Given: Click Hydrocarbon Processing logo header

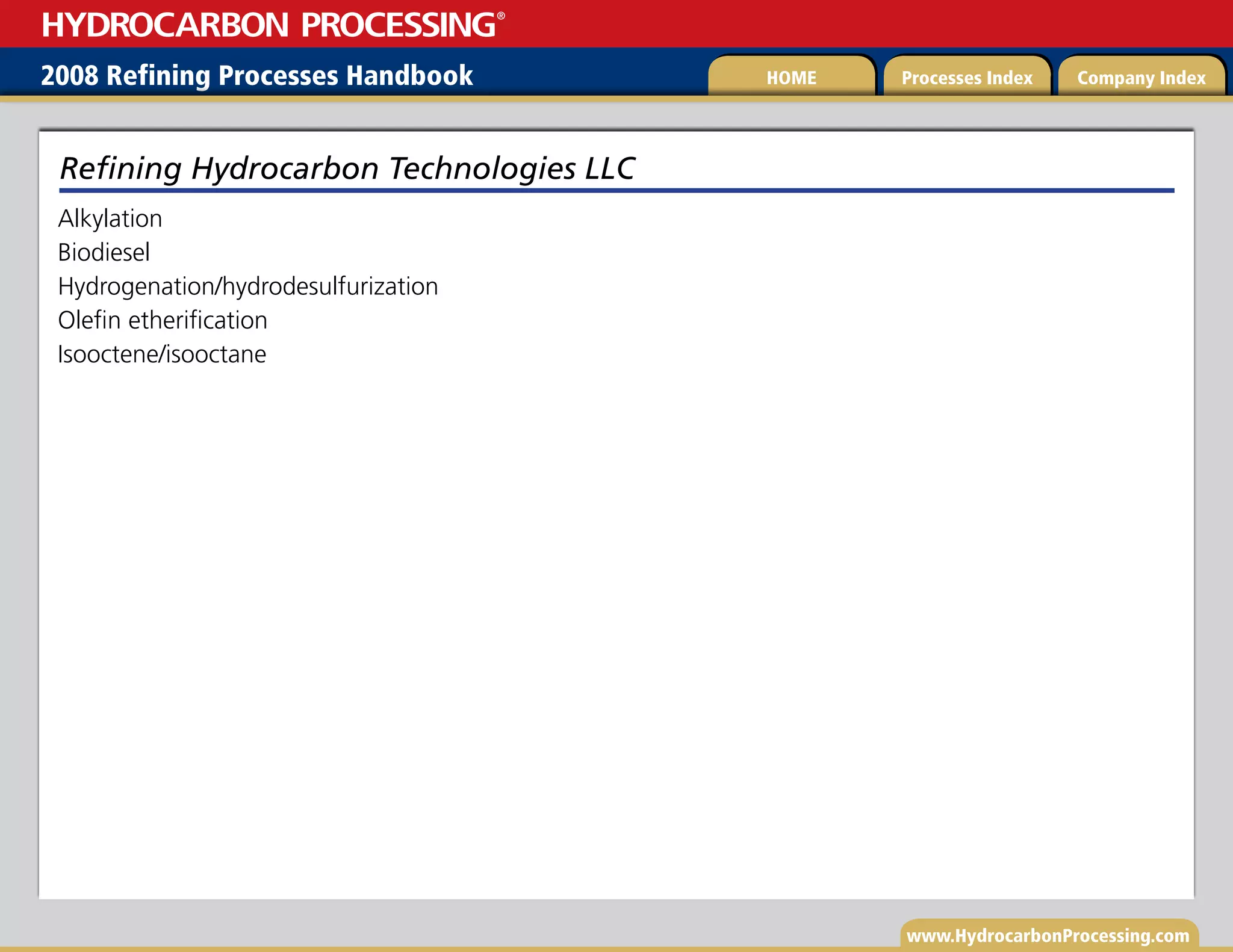Looking at the screenshot, I should [273, 25].
